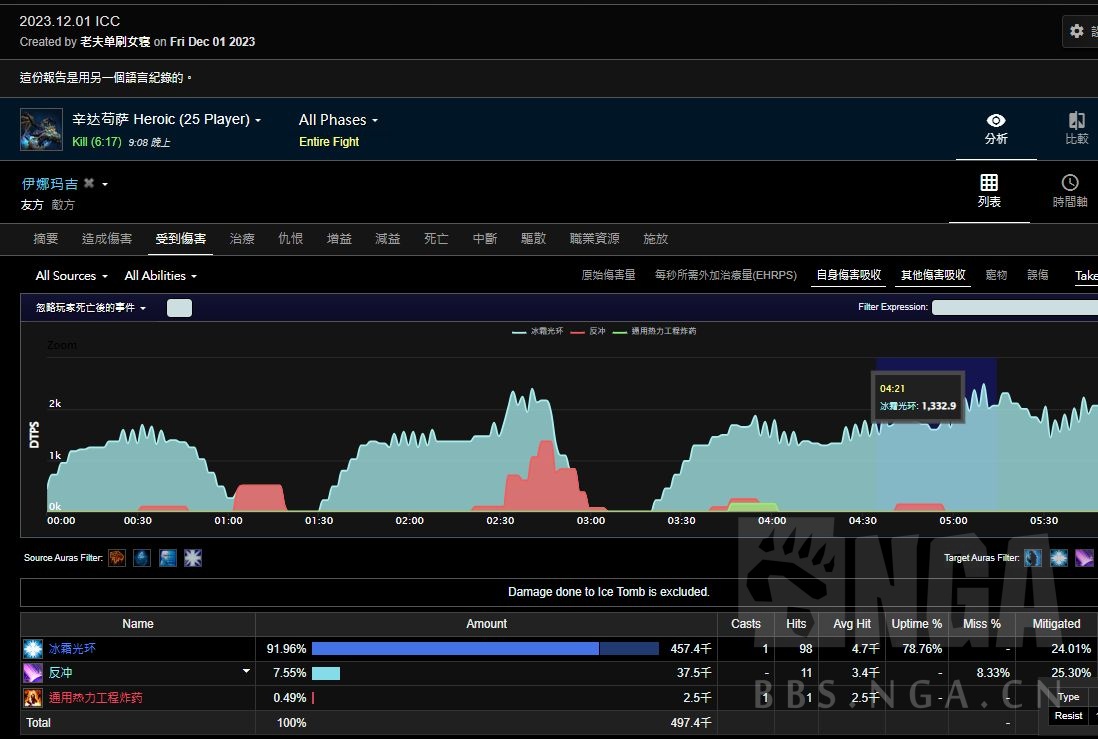The image size is (1098, 739).
Task: Open the 分析 (analysis) eye icon view
Action: click(996, 121)
